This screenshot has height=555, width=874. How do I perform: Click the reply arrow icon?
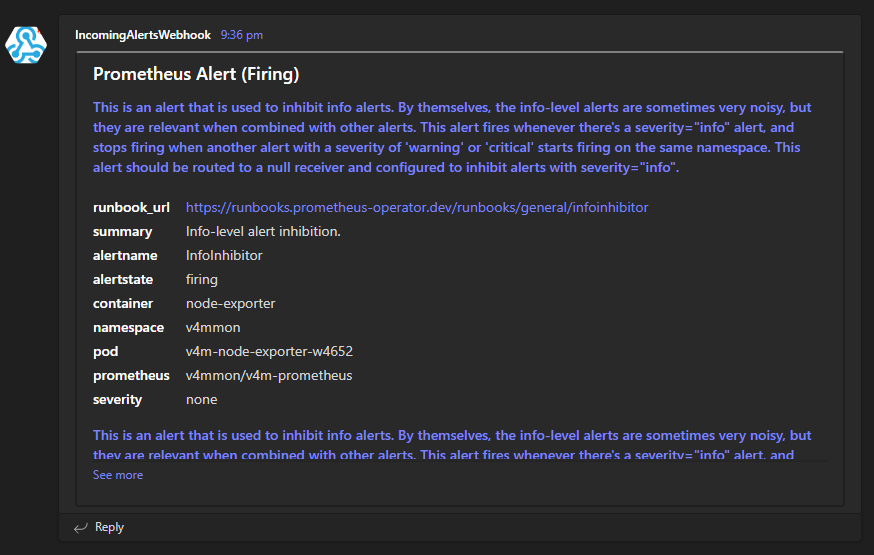(x=81, y=527)
